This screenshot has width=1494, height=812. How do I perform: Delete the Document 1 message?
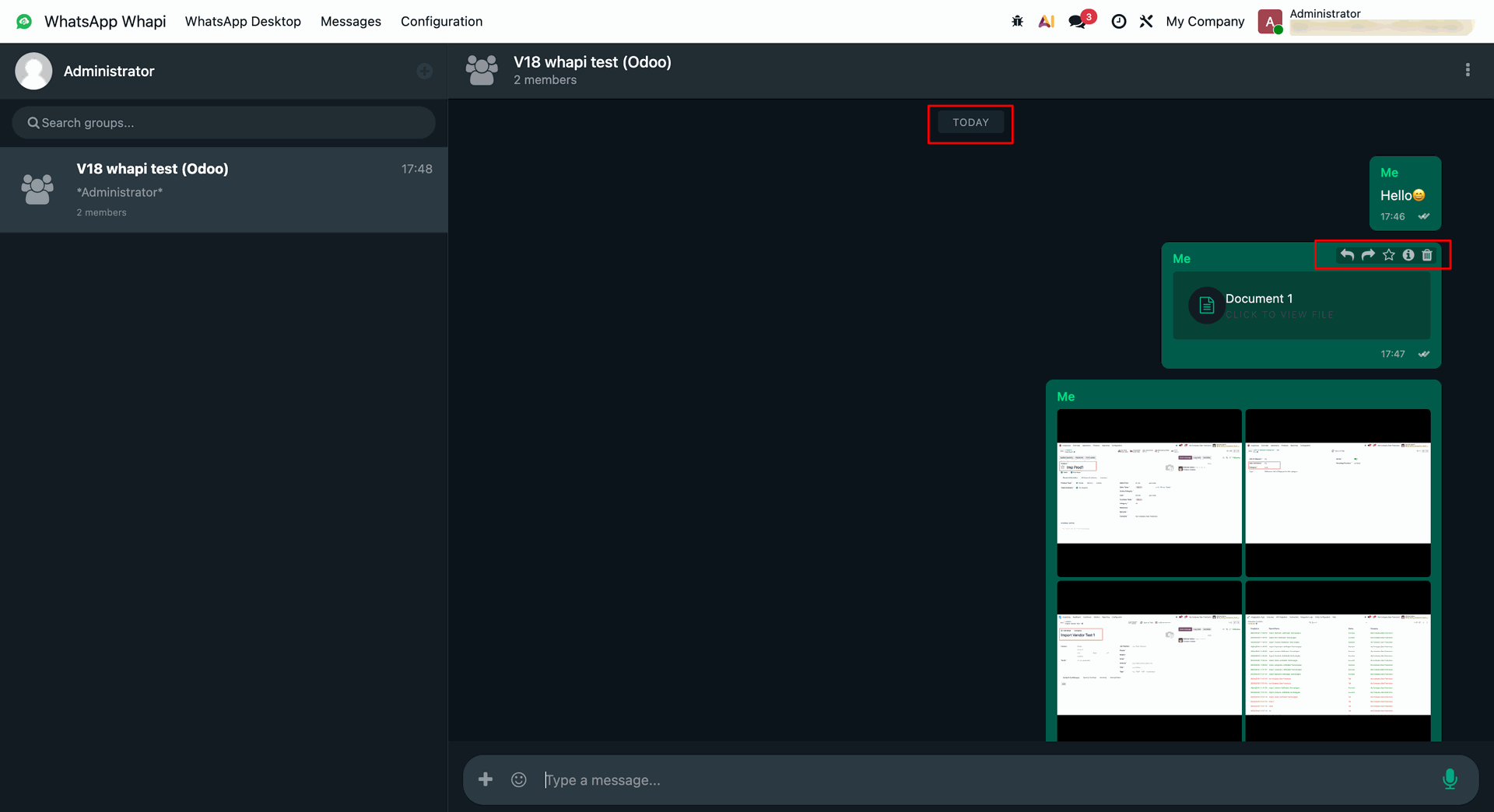click(1427, 255)
